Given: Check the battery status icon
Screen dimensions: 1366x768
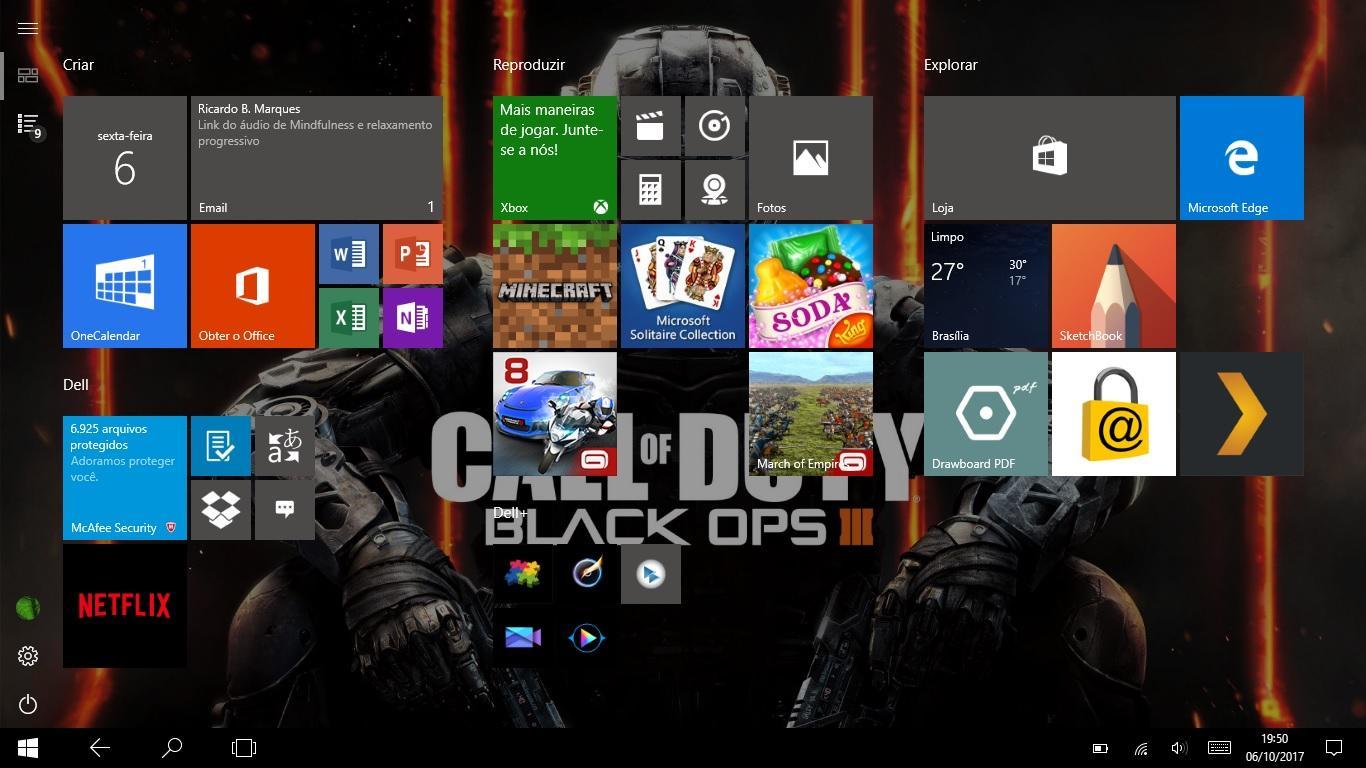Looking at the screenshot, I should tap(1100, 748).
